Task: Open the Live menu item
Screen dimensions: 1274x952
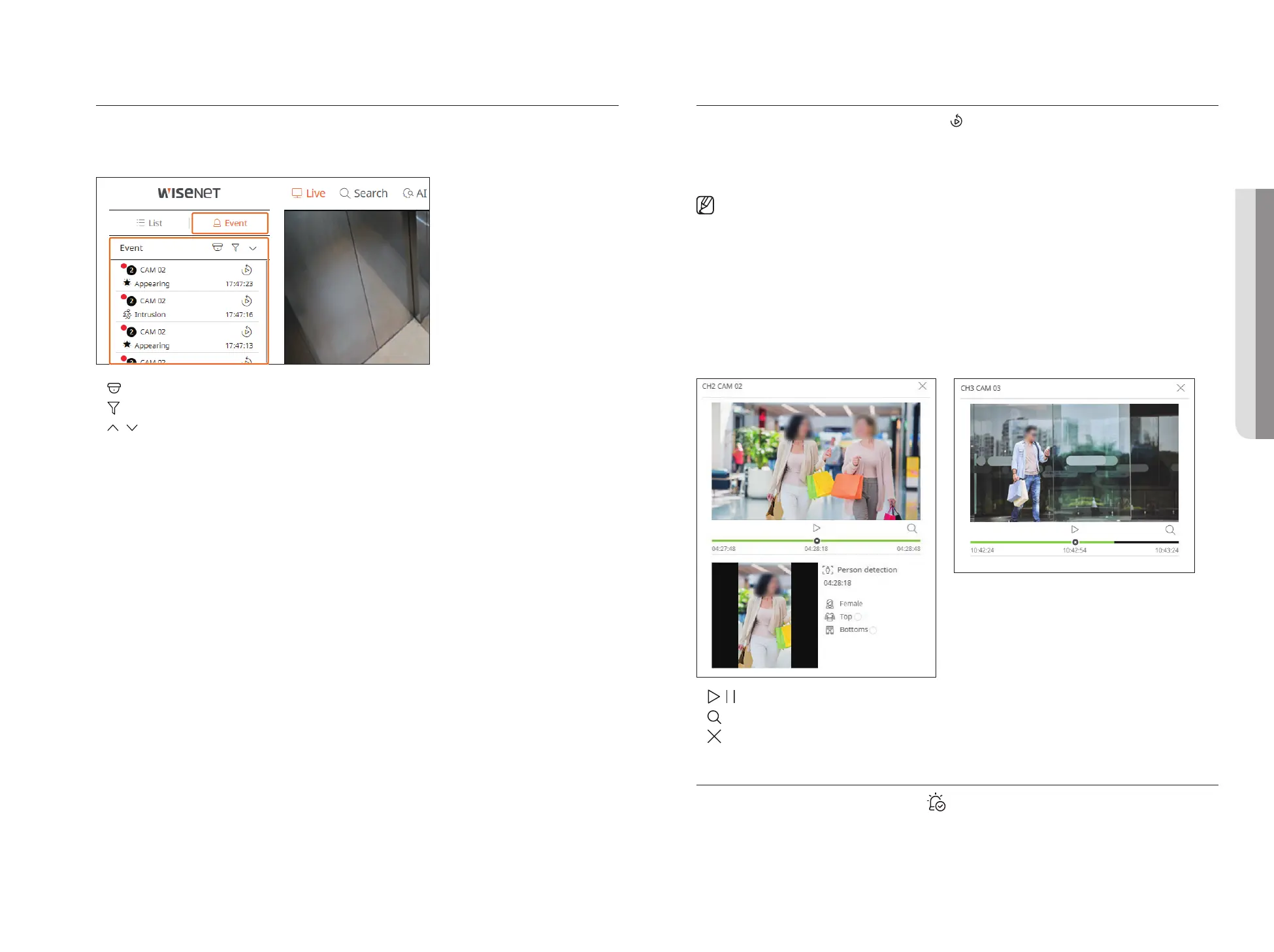Action: pos(308,193)
